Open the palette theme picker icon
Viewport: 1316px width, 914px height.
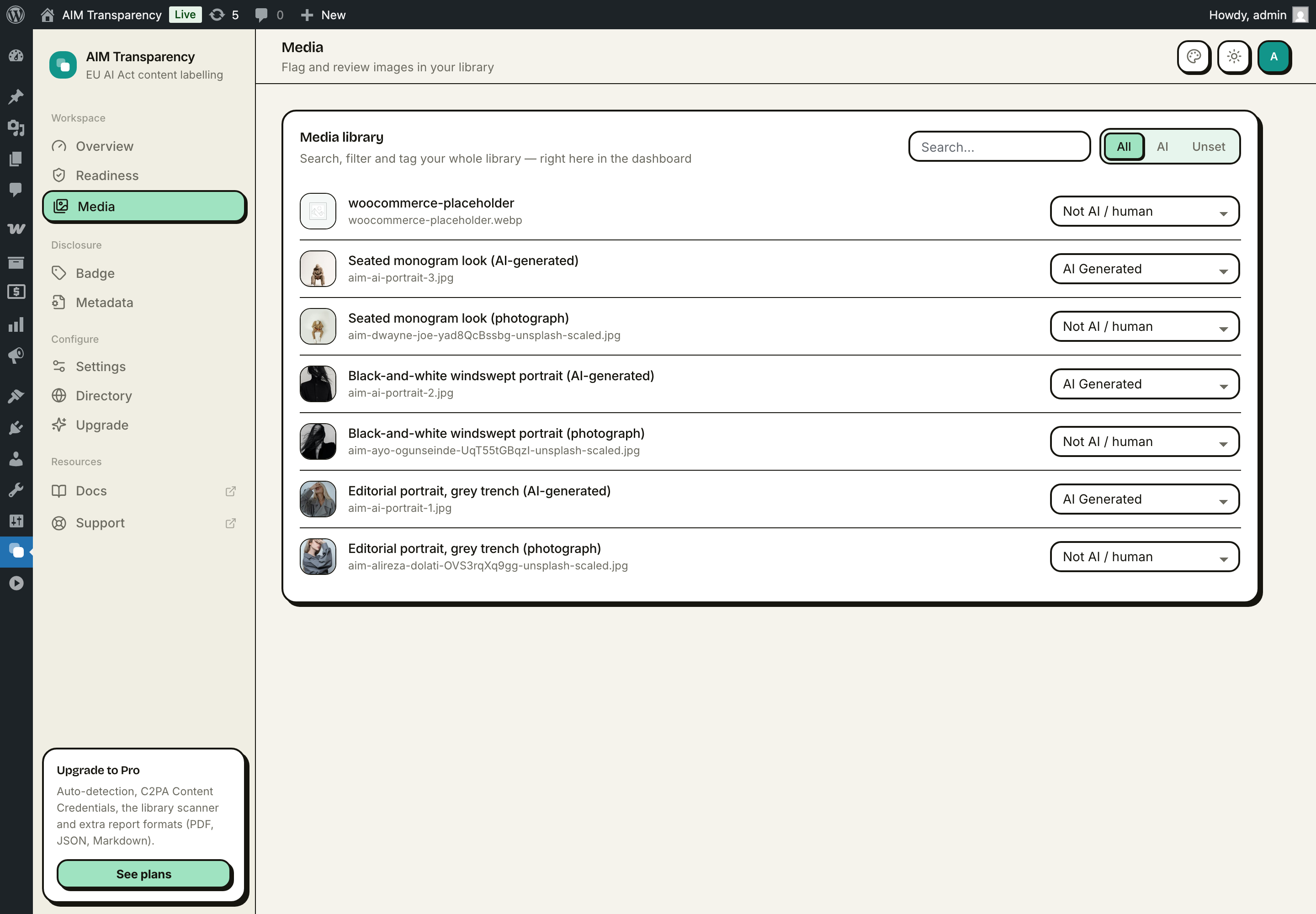(1194, 57)
